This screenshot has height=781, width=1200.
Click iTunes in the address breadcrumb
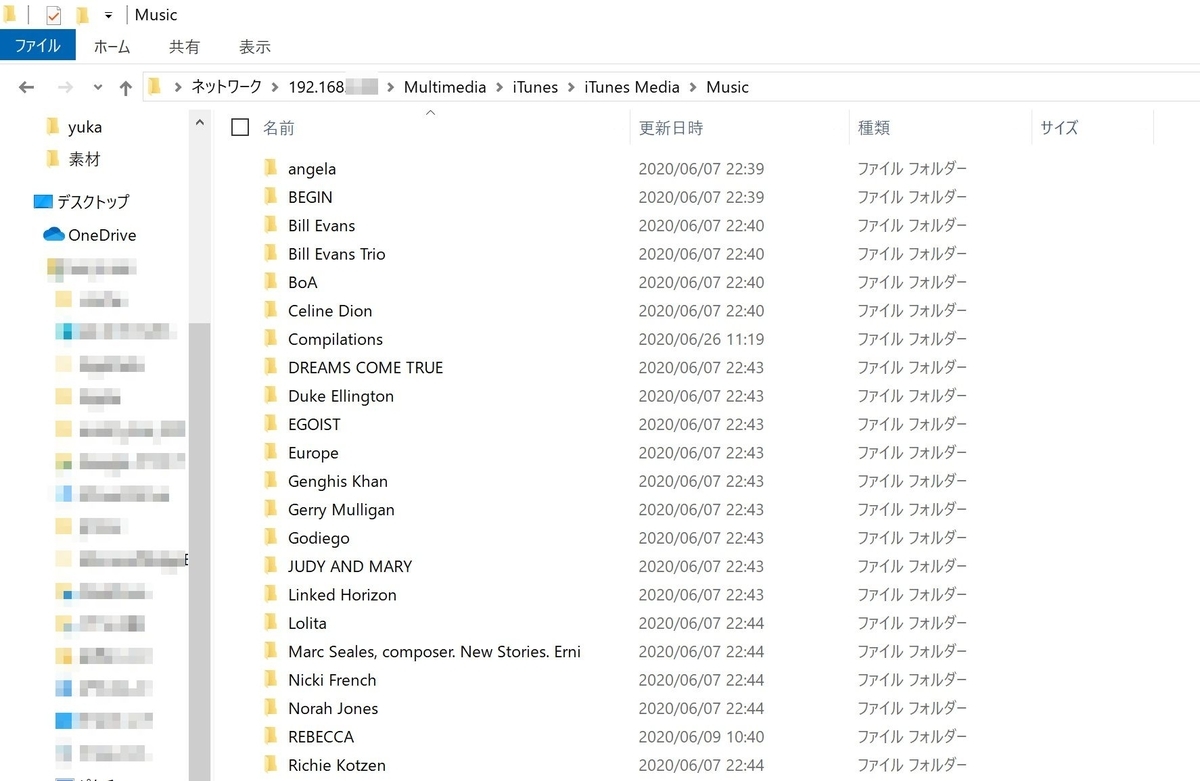coord(535,87)
